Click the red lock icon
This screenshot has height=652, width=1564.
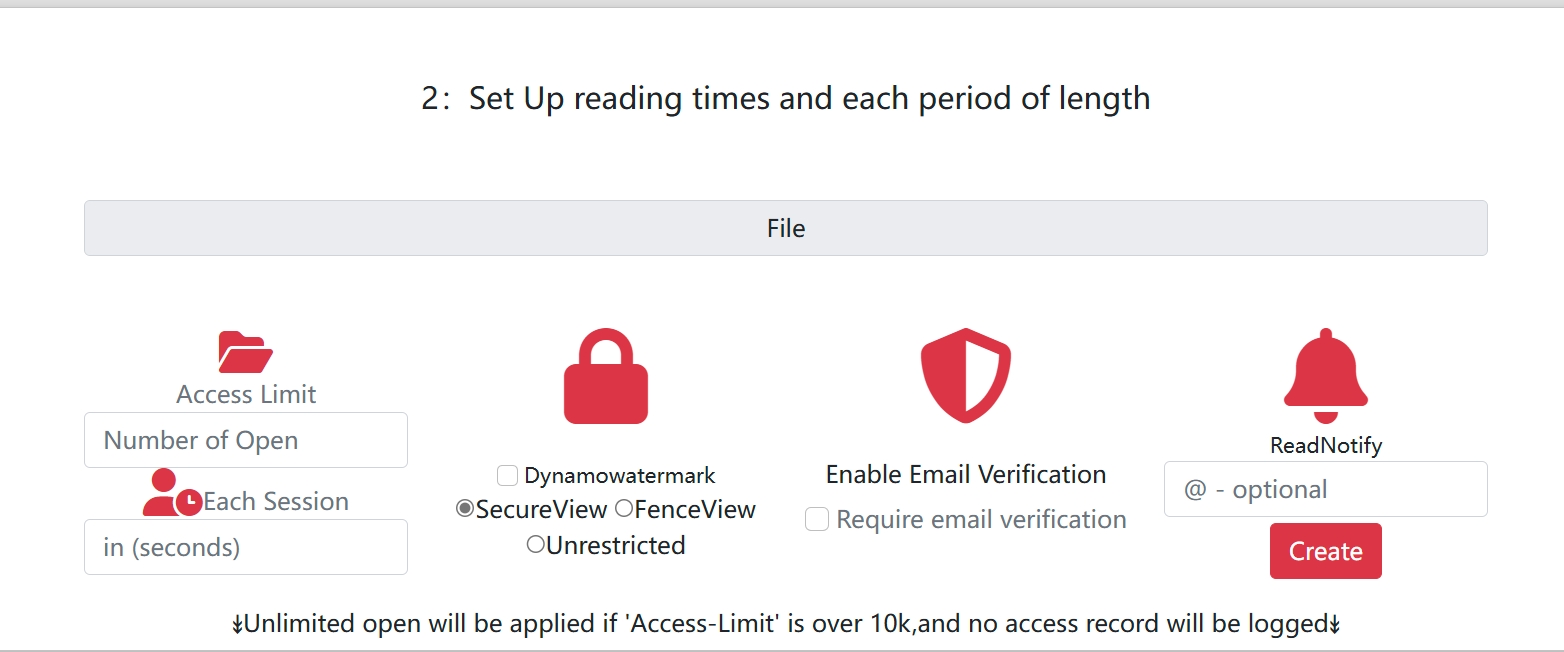click(605, 375)
